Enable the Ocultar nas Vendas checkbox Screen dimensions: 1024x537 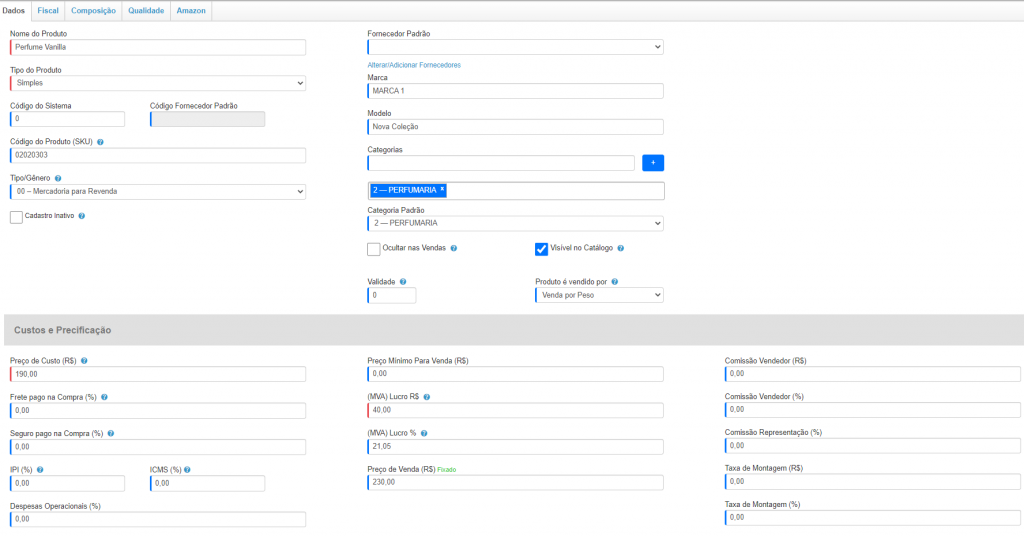[x=374, y=249]
